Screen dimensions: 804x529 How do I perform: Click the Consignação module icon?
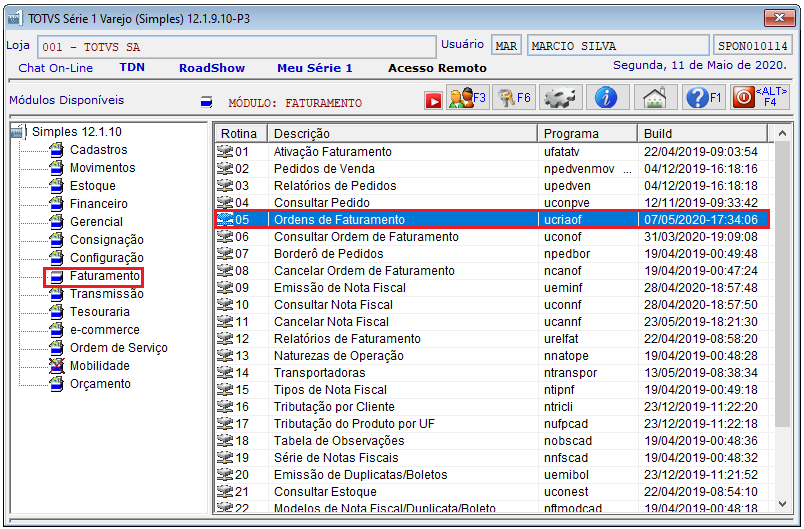click(x=56, y=239)
